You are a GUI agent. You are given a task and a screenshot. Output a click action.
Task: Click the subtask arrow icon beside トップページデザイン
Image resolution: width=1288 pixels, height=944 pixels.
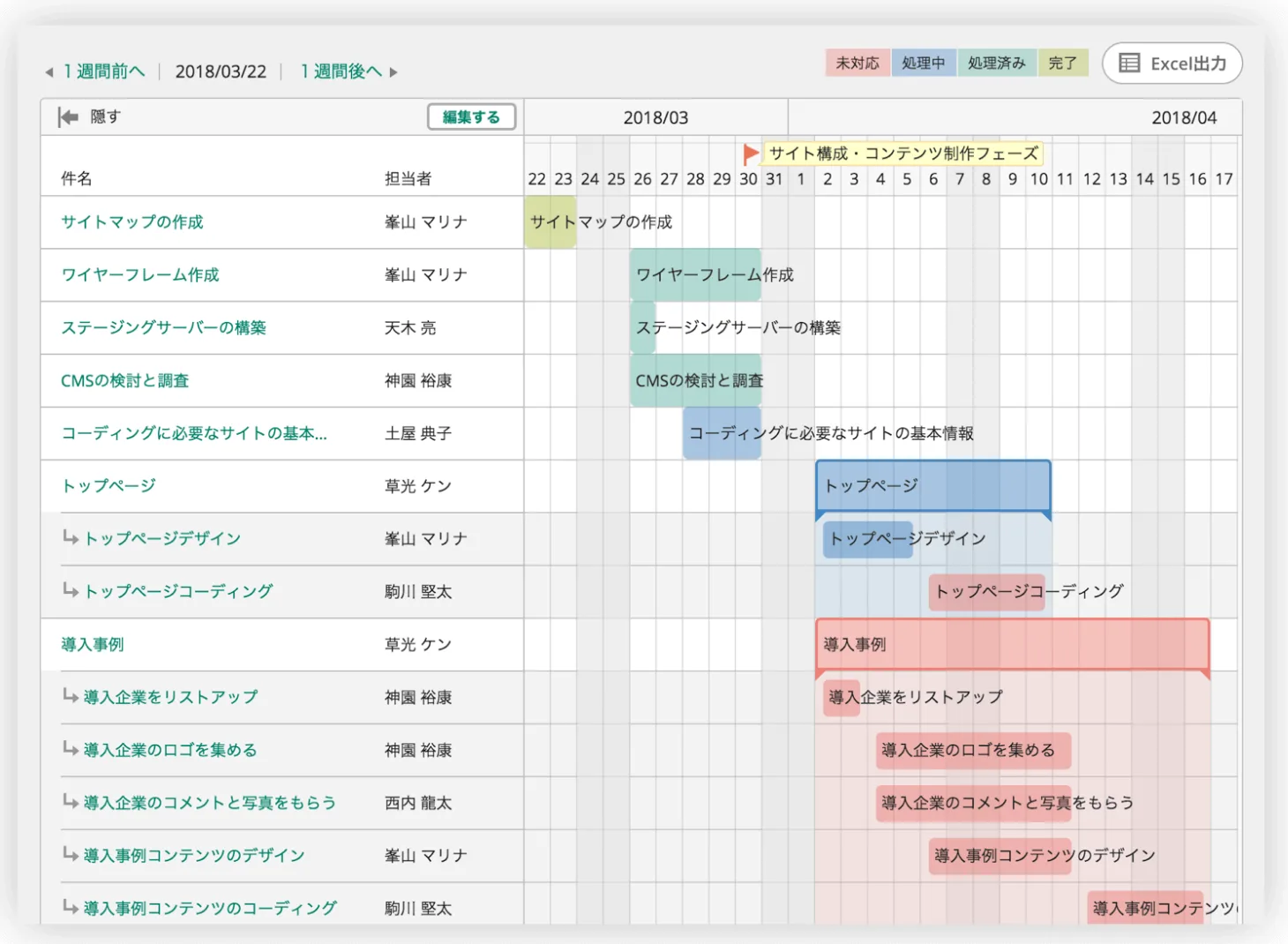coord(71,536)
